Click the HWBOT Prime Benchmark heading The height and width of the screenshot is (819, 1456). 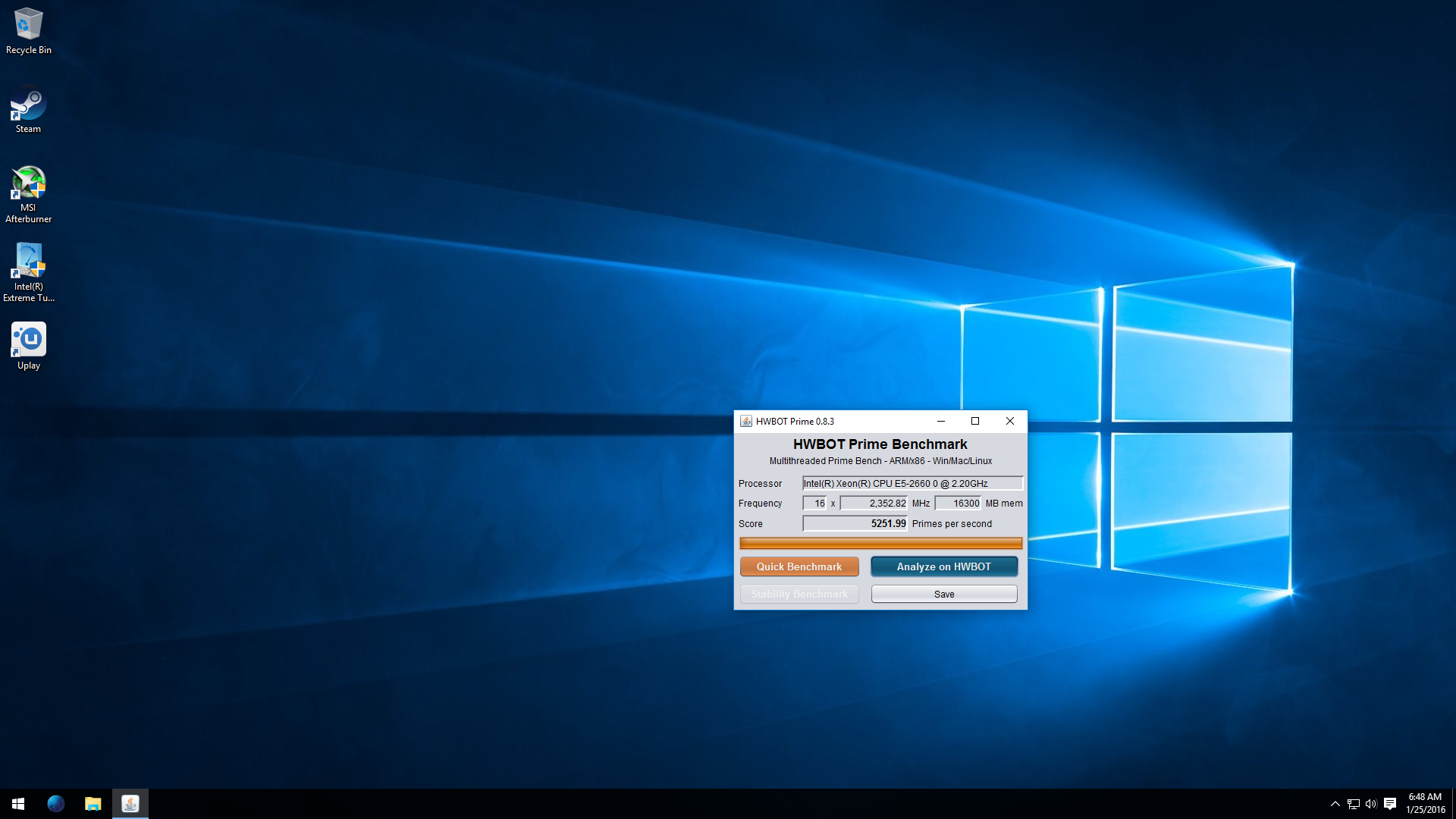click(x=880, y=444)
